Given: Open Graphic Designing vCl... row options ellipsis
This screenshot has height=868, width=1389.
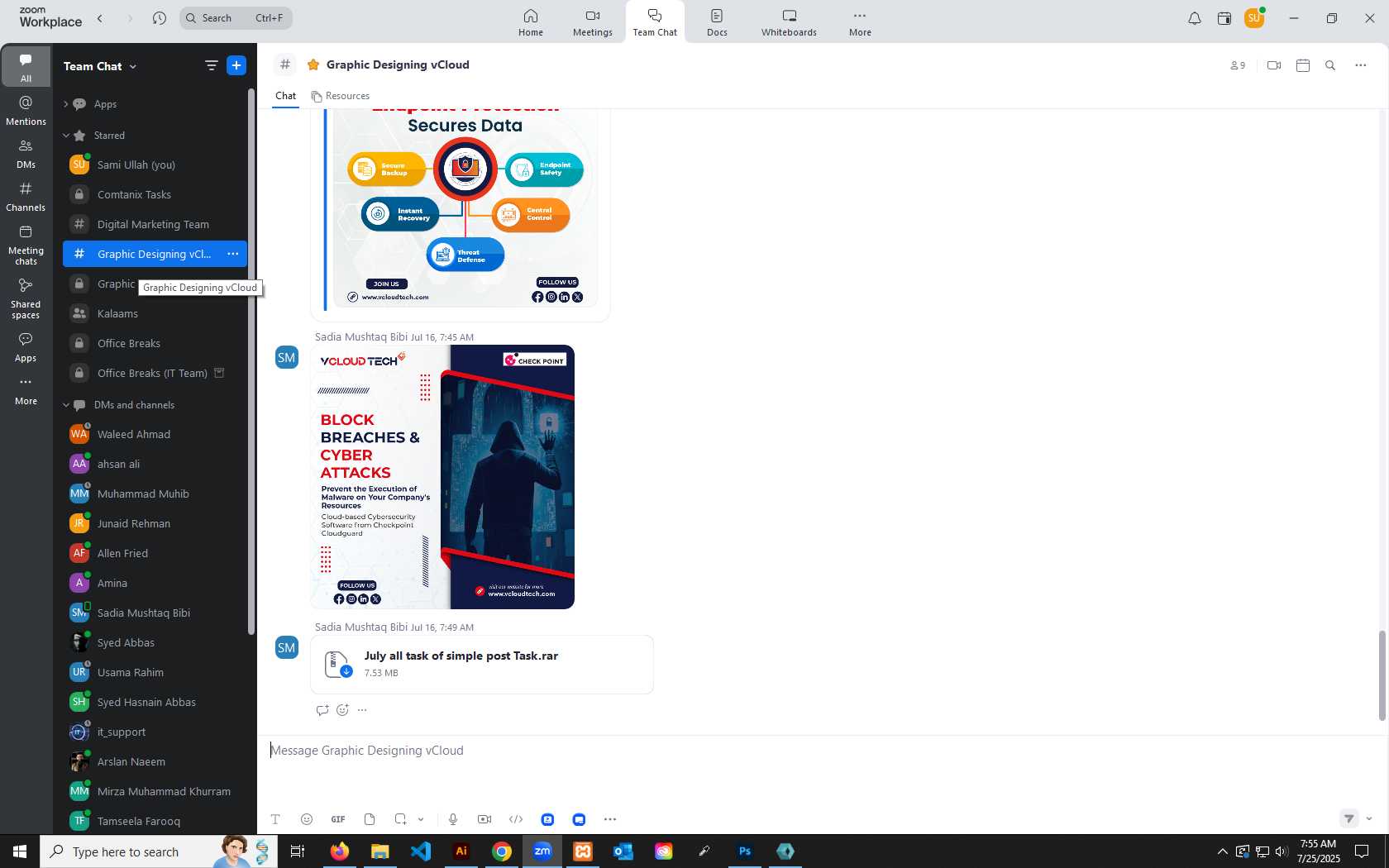Looking at the screenshot, I should pyautogui.click(x=233, y=254).
